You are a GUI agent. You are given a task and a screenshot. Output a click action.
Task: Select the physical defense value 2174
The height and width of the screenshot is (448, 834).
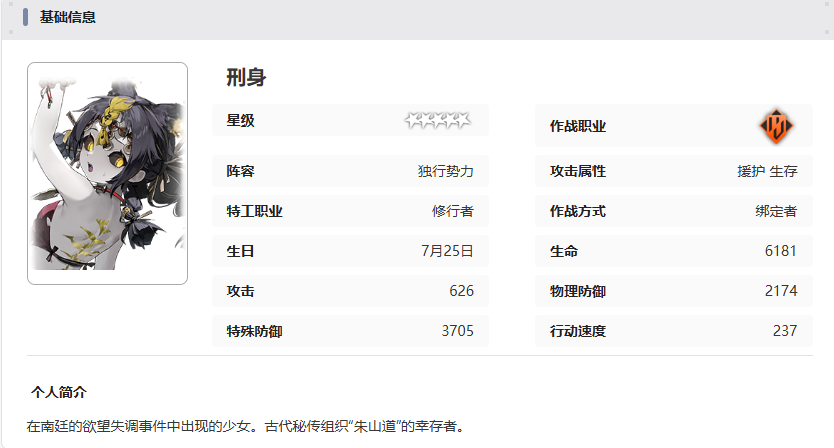[780, 291]
